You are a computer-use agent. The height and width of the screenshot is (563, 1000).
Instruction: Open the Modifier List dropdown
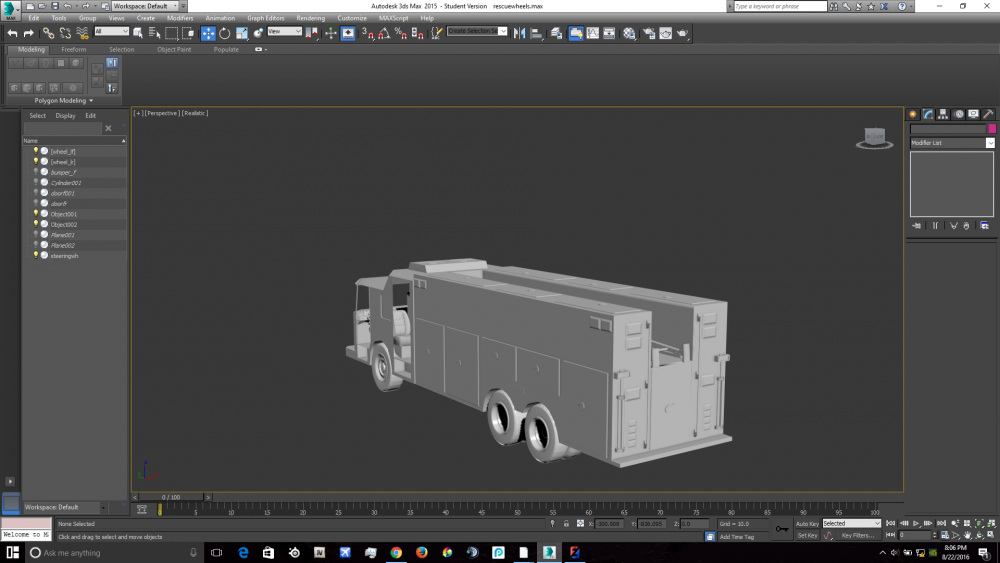point(952,143)
